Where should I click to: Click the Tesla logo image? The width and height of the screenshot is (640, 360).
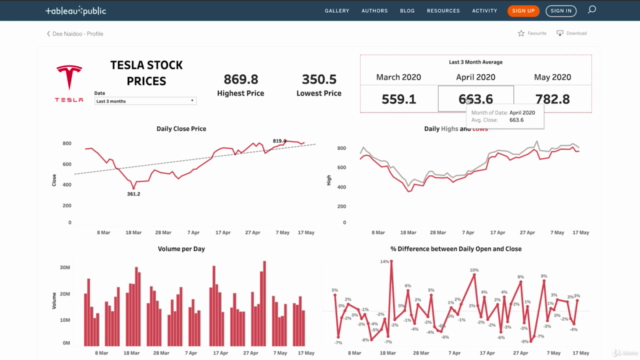click(69, 83)
